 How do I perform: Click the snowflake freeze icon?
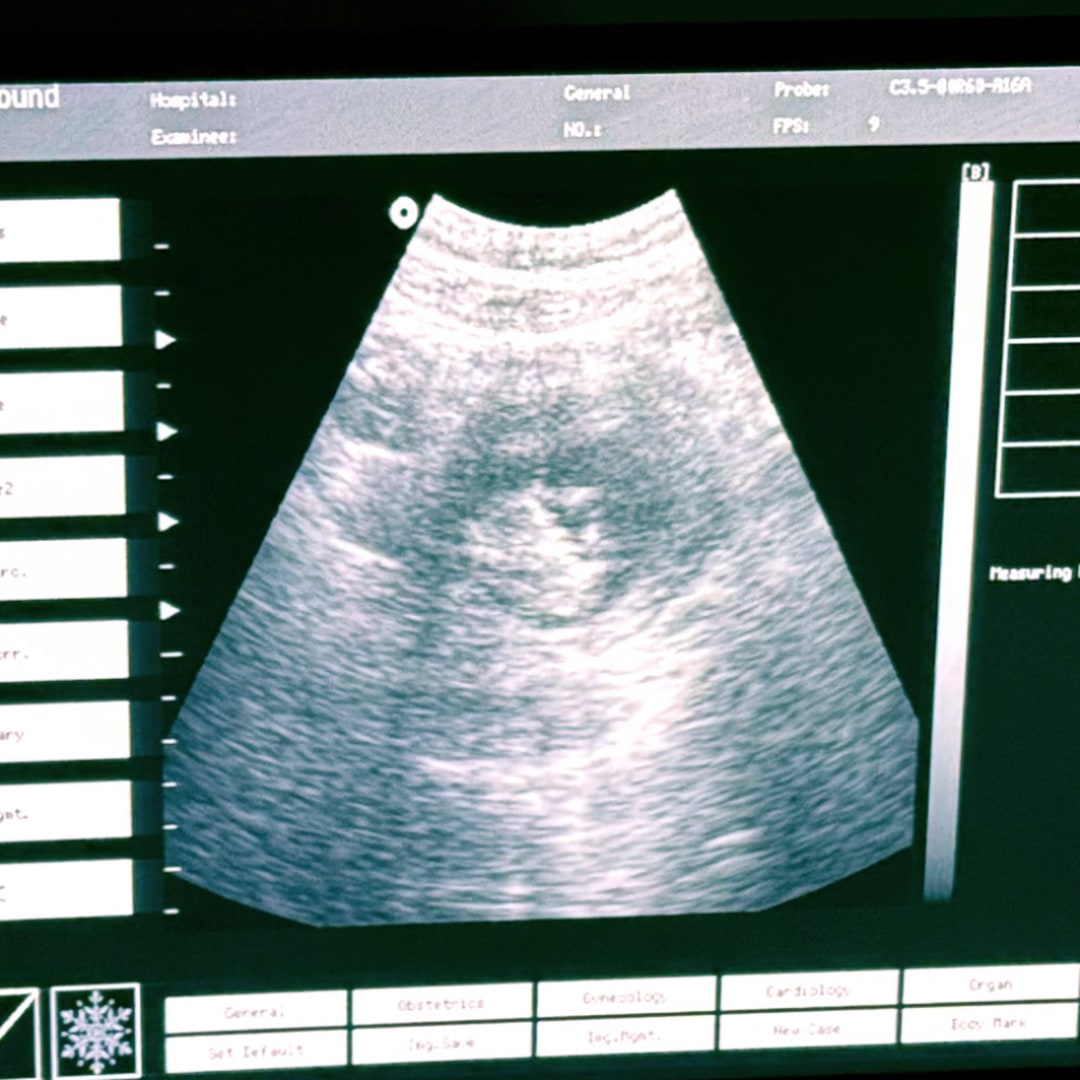pyautogui.click(x=96, y=1030)
